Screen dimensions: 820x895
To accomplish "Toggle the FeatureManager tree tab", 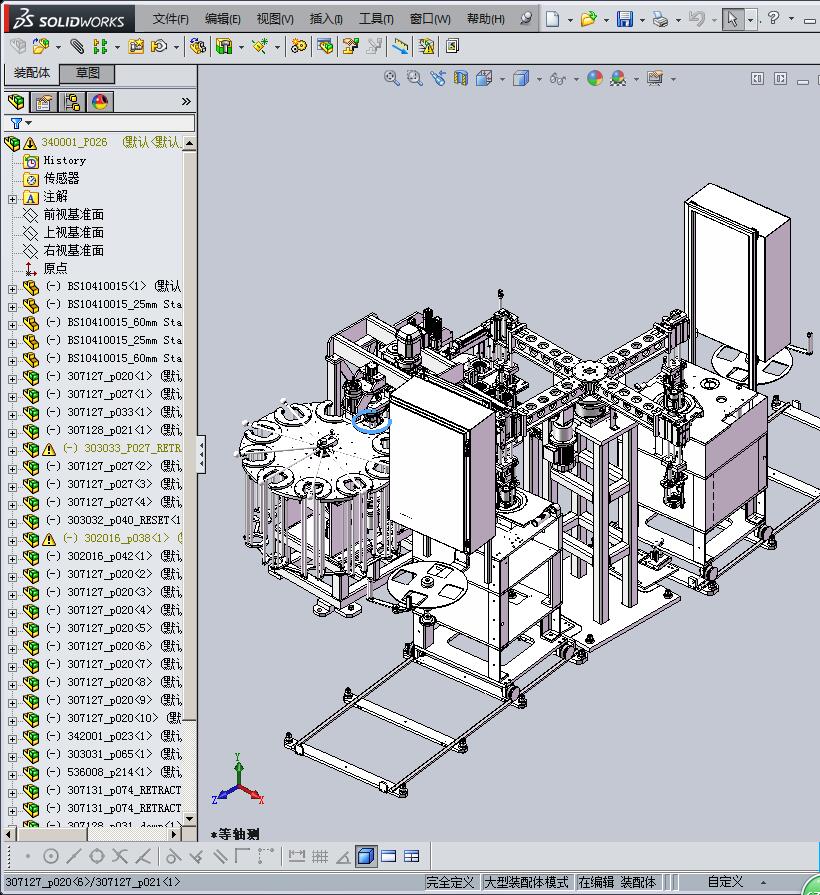I will point(16,102).
